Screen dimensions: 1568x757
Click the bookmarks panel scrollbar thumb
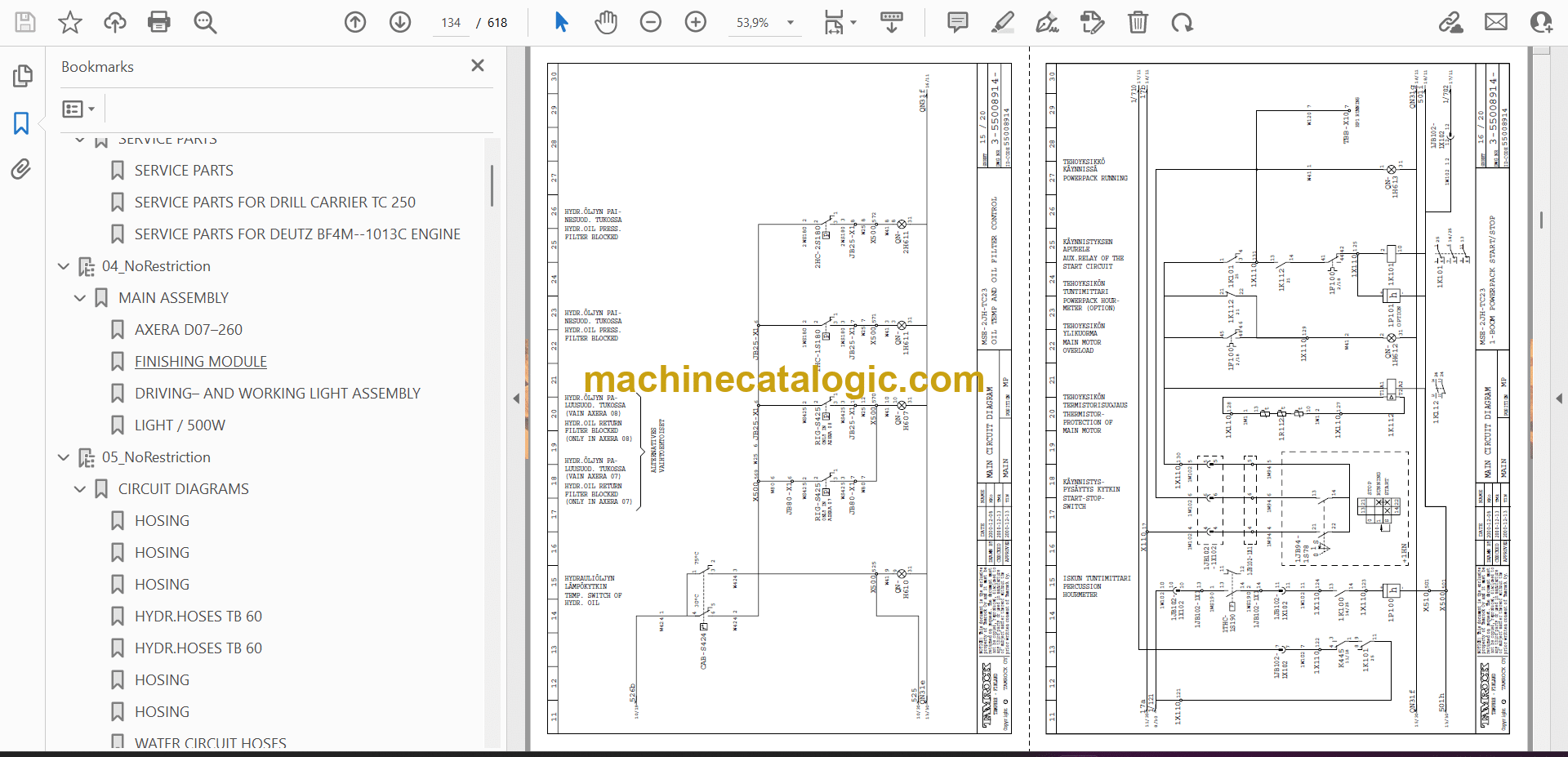tap(492, 186)
